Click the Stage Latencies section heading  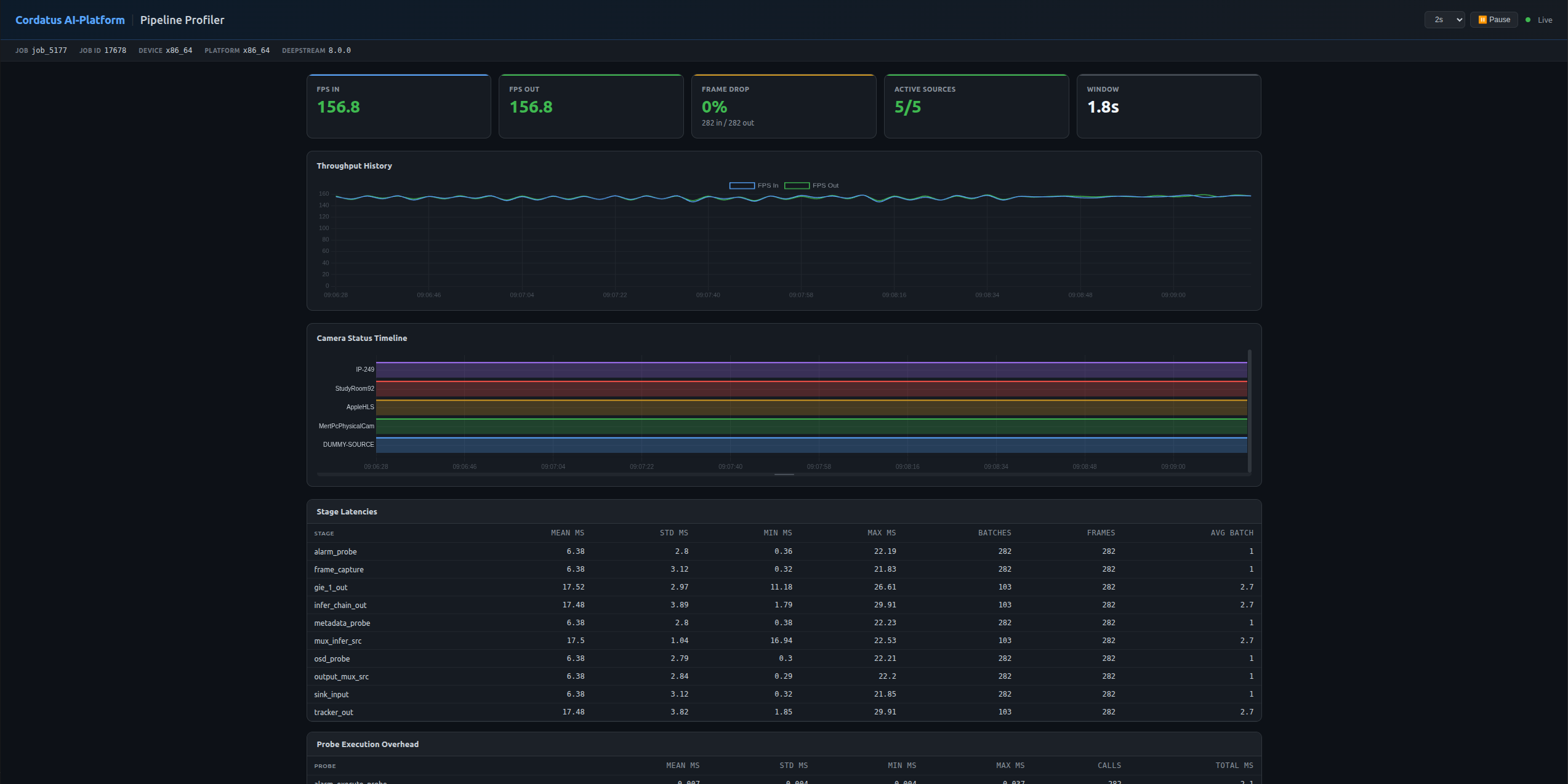point(347,512)
